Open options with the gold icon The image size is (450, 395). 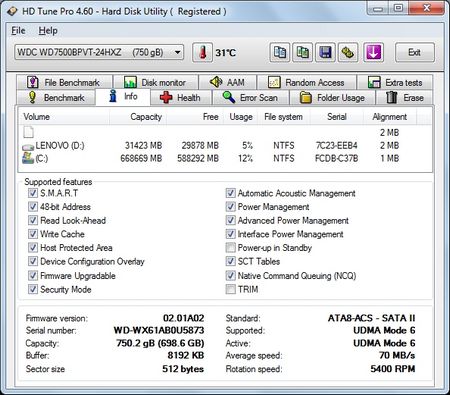[348, 52]
